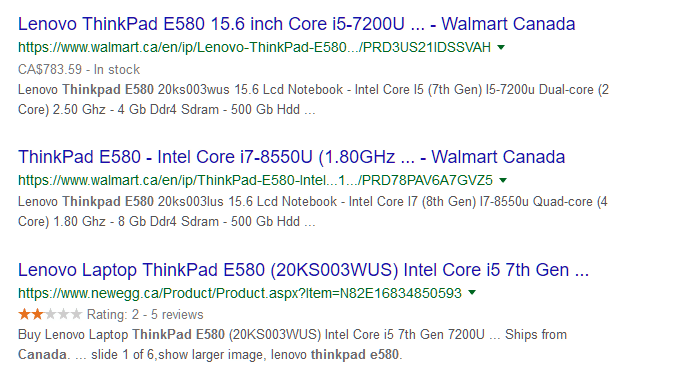Click the 'Rating: 2 - 5 reviews' text
The width and height of the screenshot is (675, 375).
coord(145,315)
